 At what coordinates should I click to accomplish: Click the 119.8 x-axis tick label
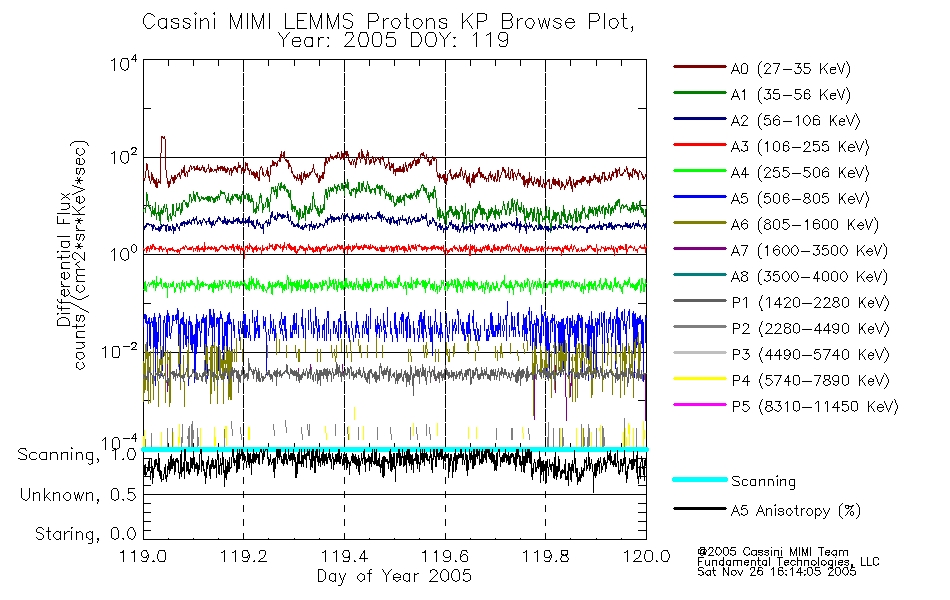tap(545, 556)
